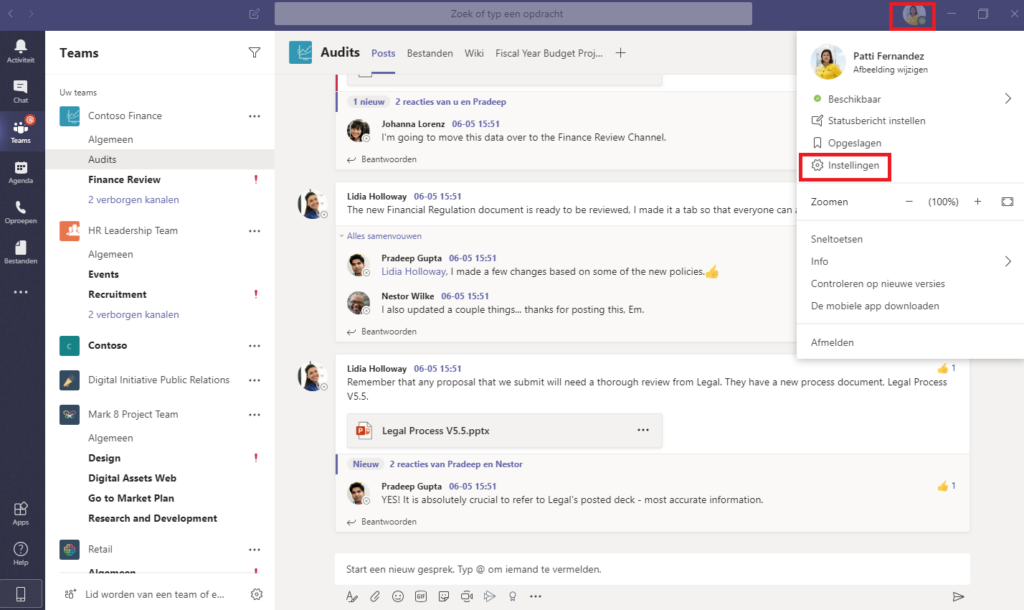1024x610 pixels.
Task: Open HR Leadership Team options ellipsis
Action: (255, 231)
